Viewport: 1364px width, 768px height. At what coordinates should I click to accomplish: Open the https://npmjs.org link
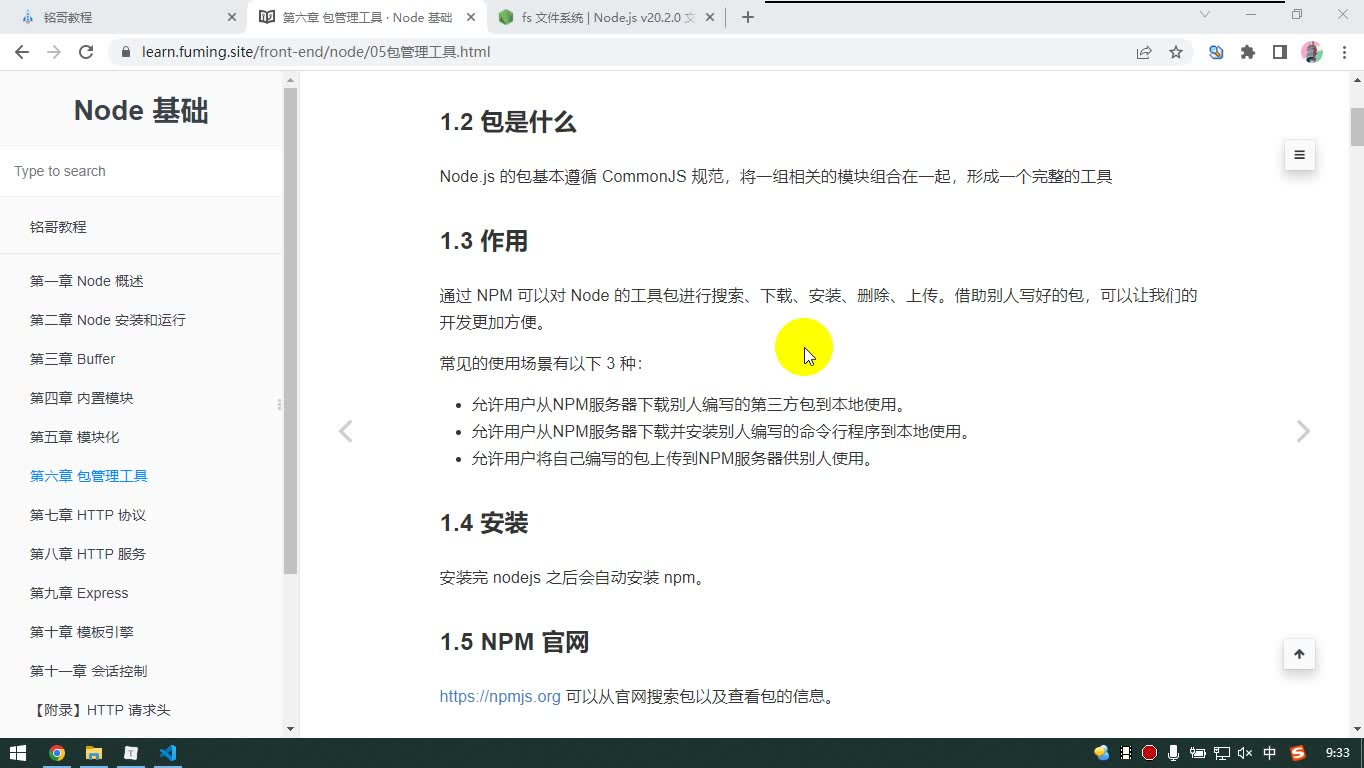(x=500, y=697)
